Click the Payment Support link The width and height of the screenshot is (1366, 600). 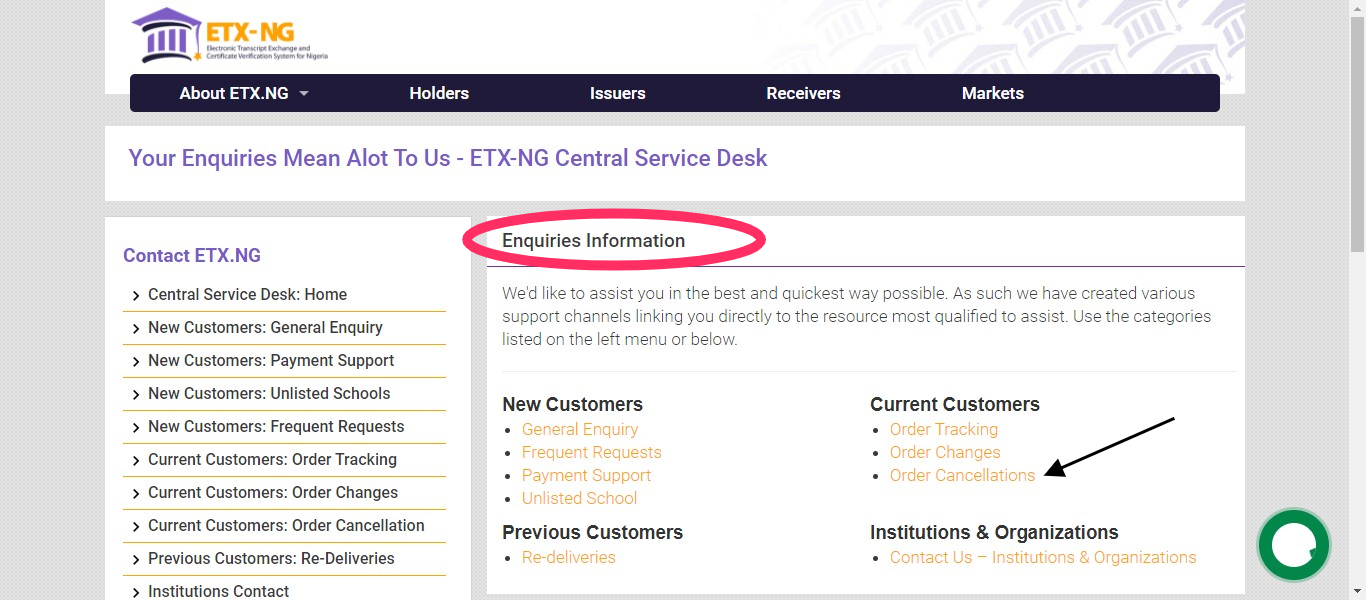click(x=586, y=475)
